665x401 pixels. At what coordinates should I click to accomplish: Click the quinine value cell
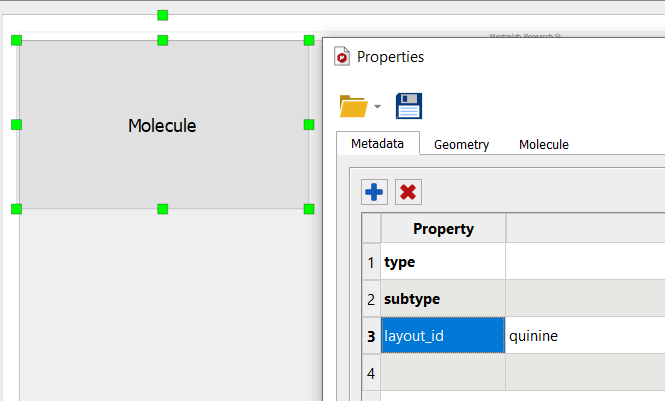585,335
